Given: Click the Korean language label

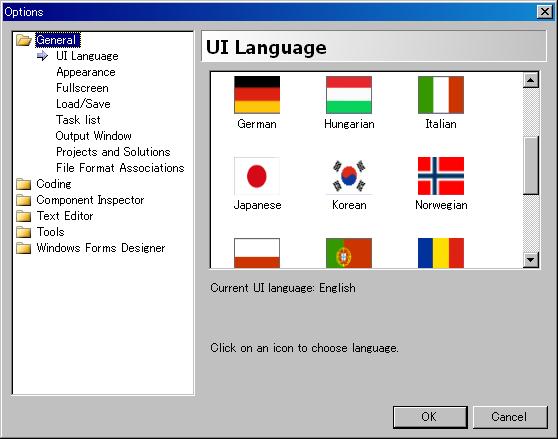Looking at the screenshot, I should [x=349, y=205].
